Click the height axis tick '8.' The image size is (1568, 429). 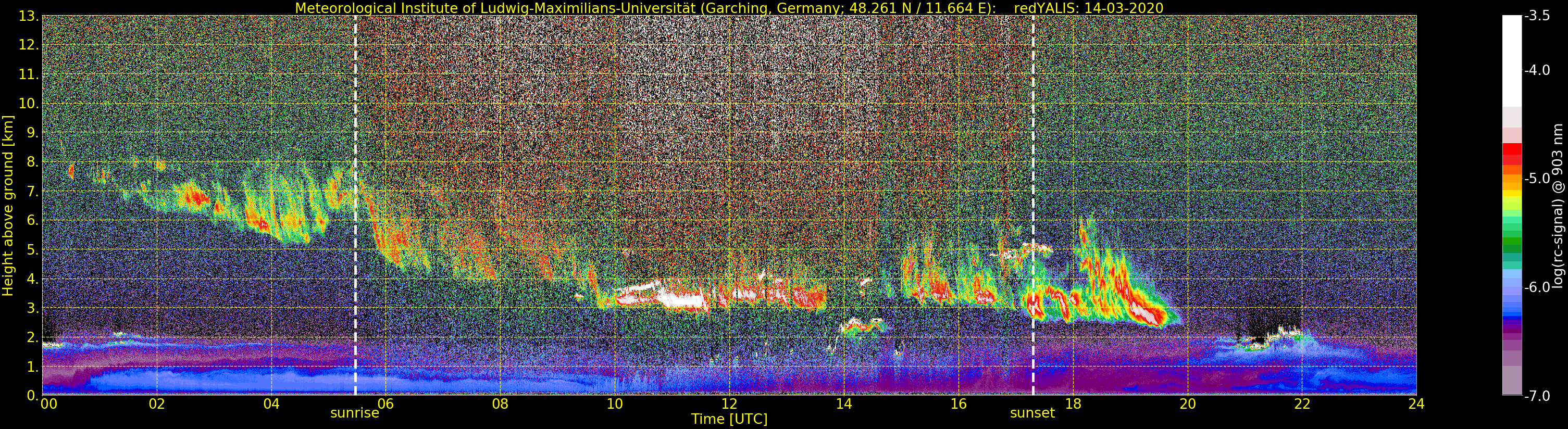pos(33,162)
